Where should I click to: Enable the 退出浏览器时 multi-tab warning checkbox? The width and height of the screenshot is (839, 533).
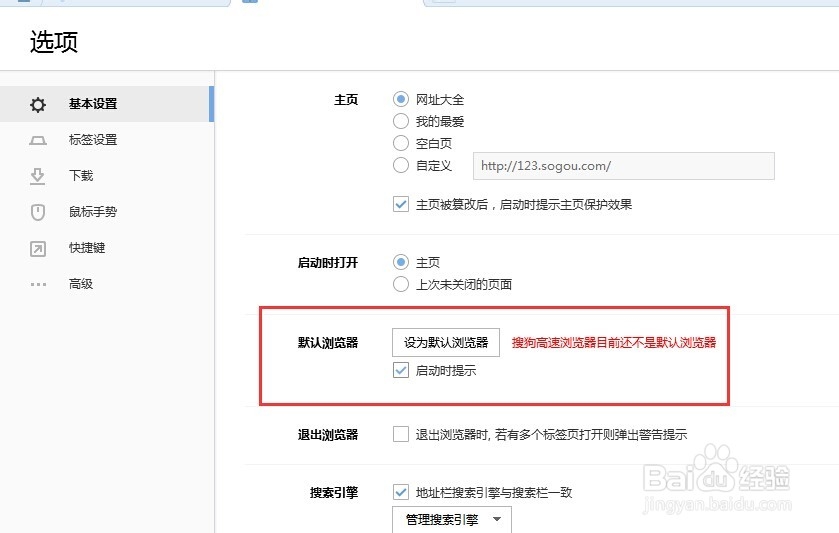point(401,434)
